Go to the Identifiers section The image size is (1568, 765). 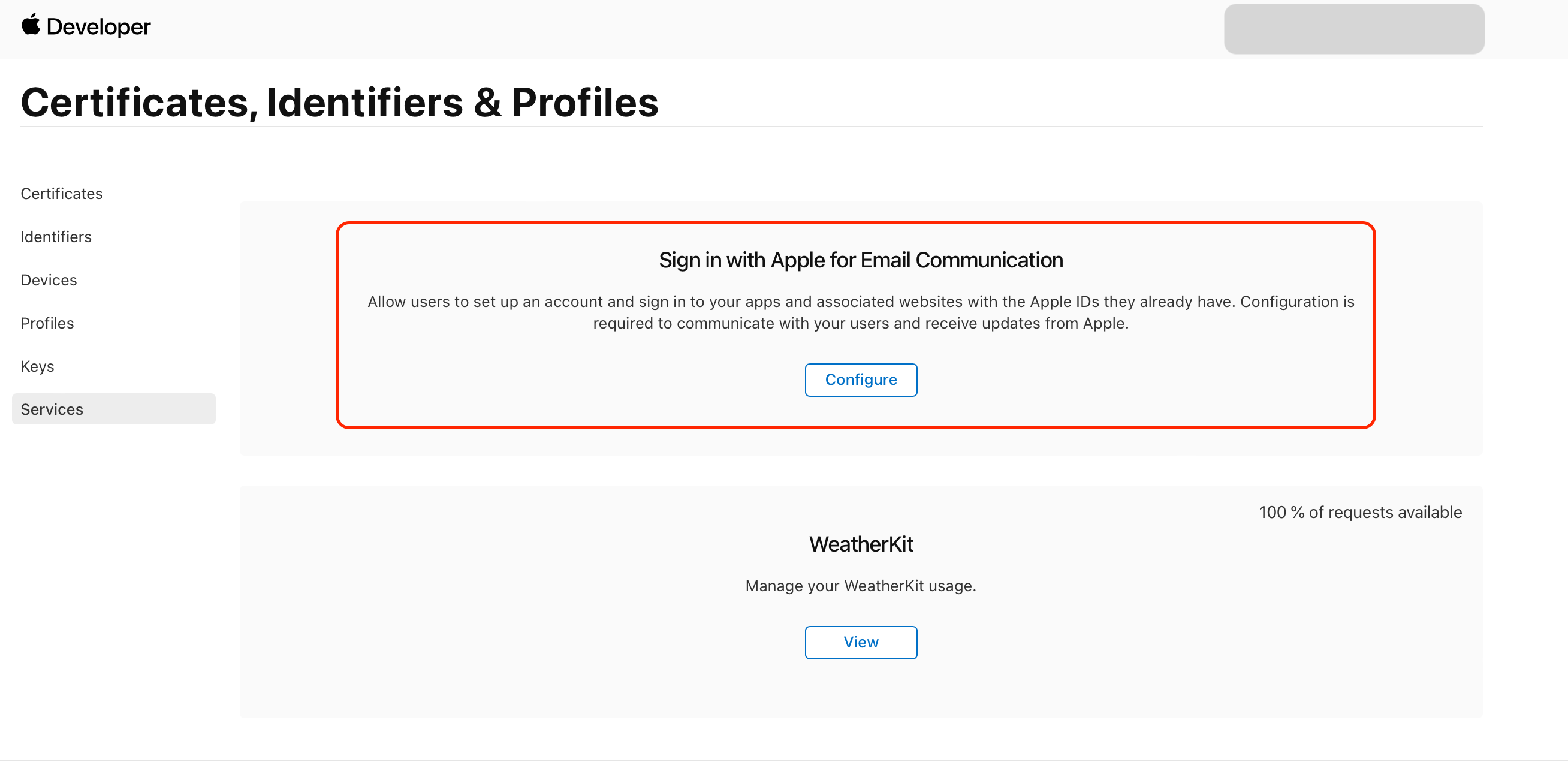point(56,237)
